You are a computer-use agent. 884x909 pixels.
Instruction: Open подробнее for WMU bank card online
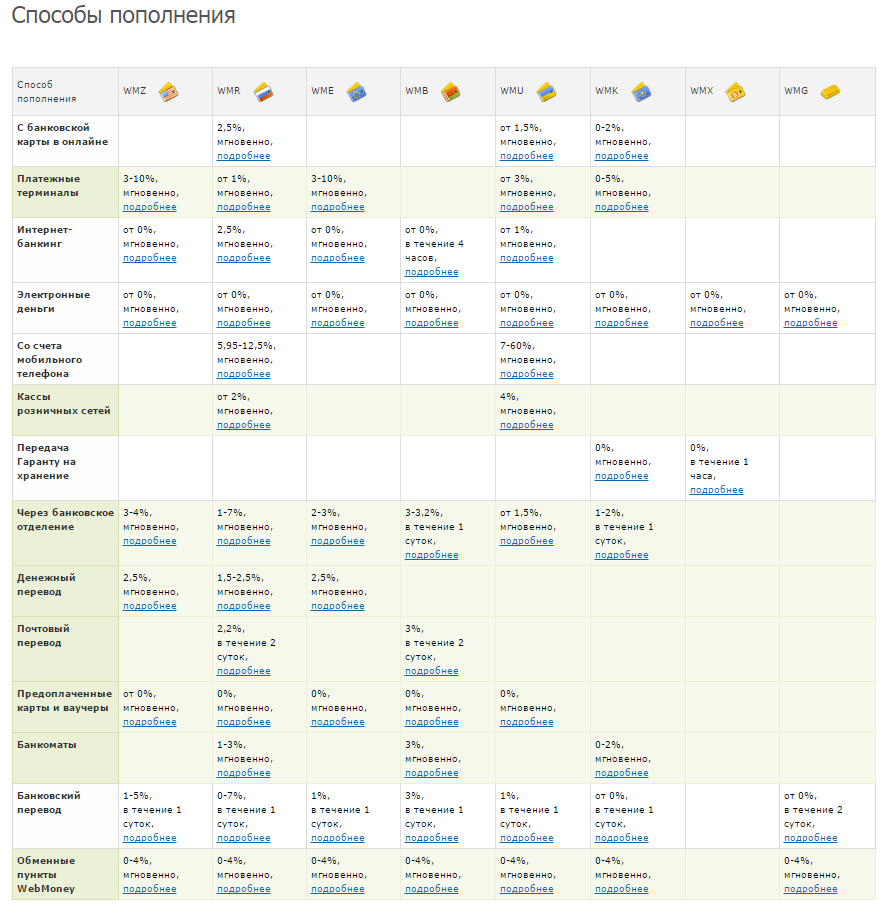tap(526, 156)
